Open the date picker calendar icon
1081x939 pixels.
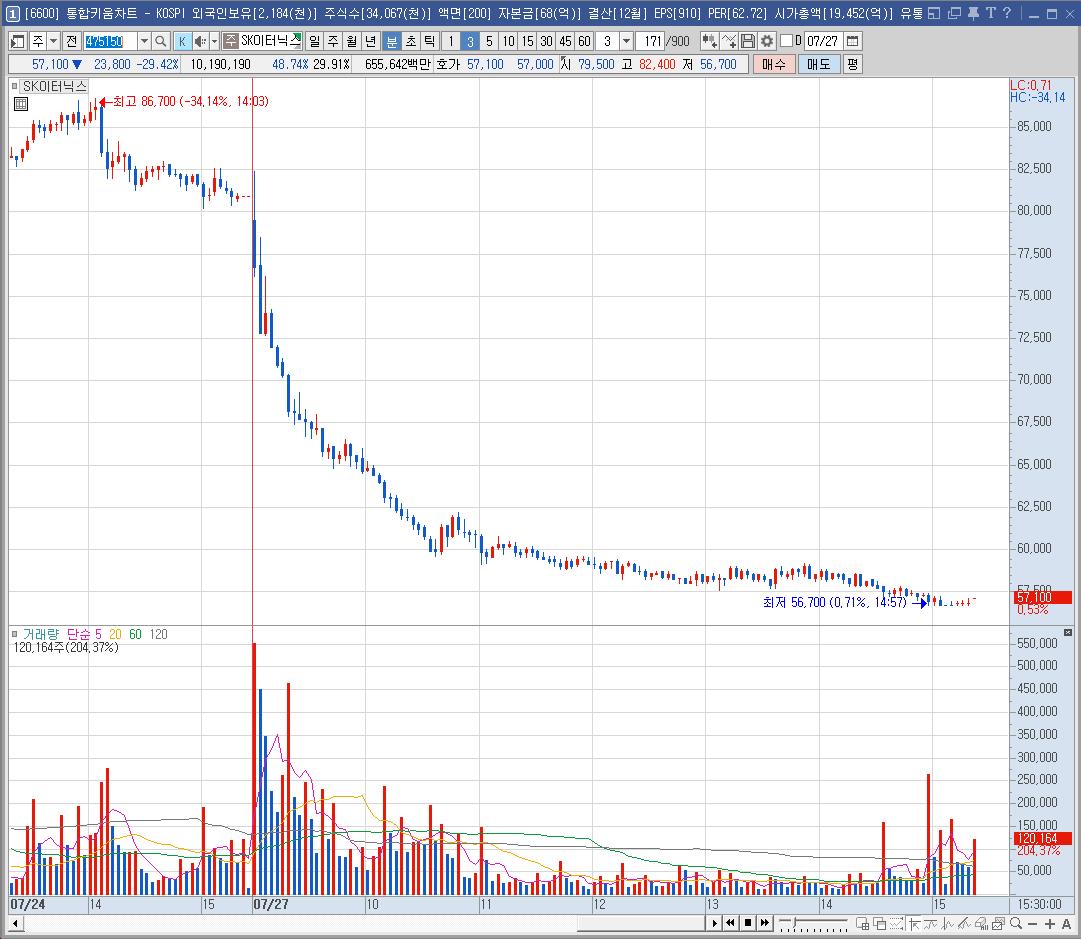[x=853, y=41]
